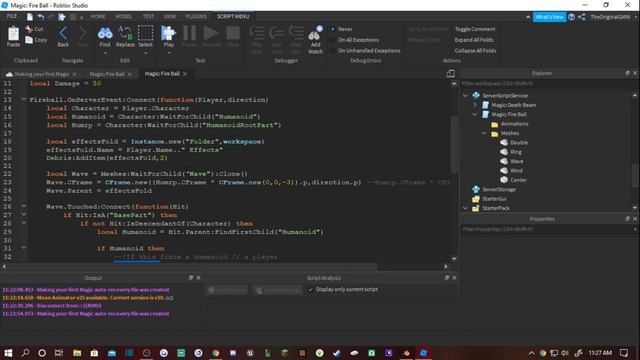
Task: Open the FILE menu
Action: pos(12,16)
